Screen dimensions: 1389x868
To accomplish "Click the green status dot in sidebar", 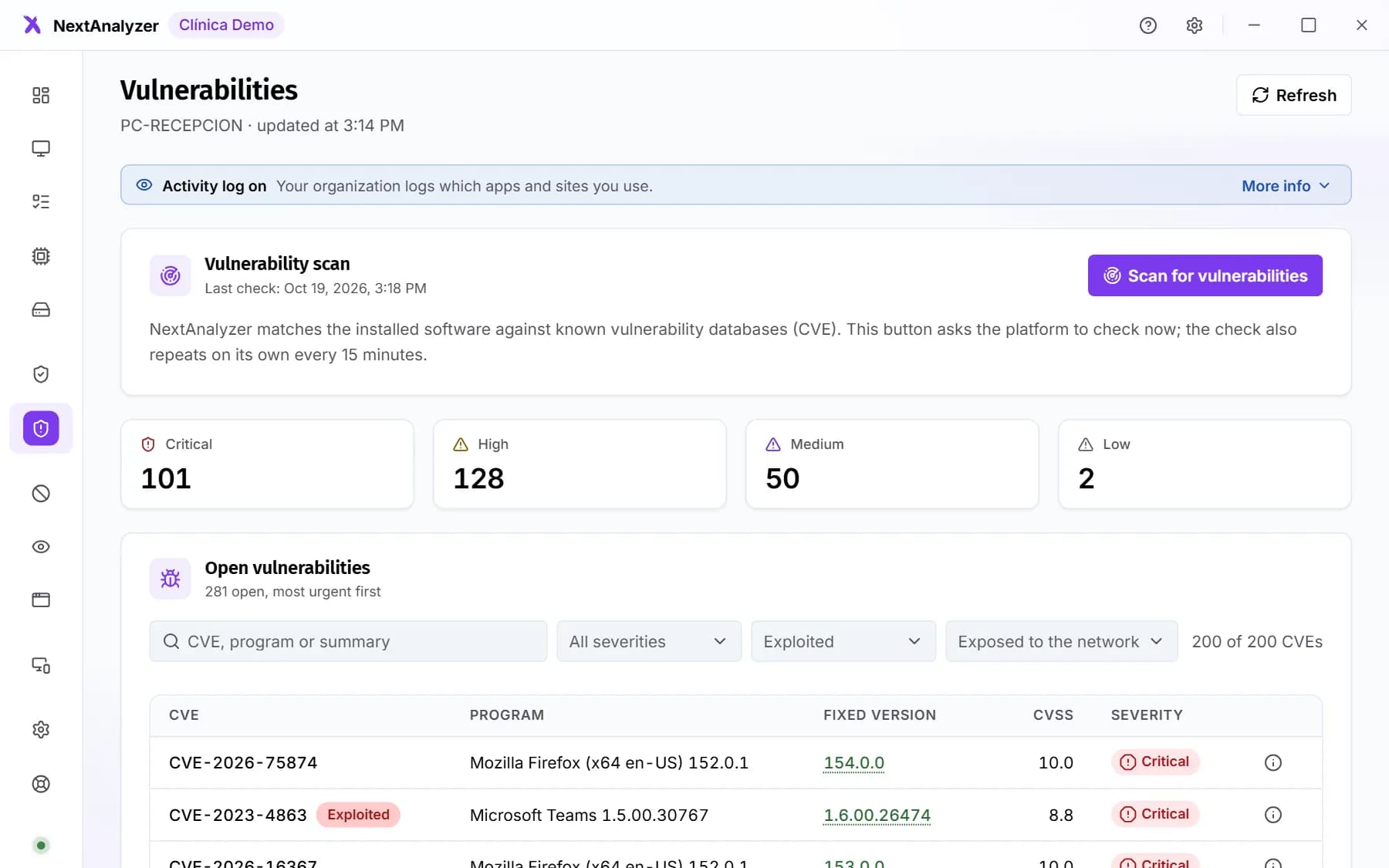I will pyautogui.click(x=41, y=846).
